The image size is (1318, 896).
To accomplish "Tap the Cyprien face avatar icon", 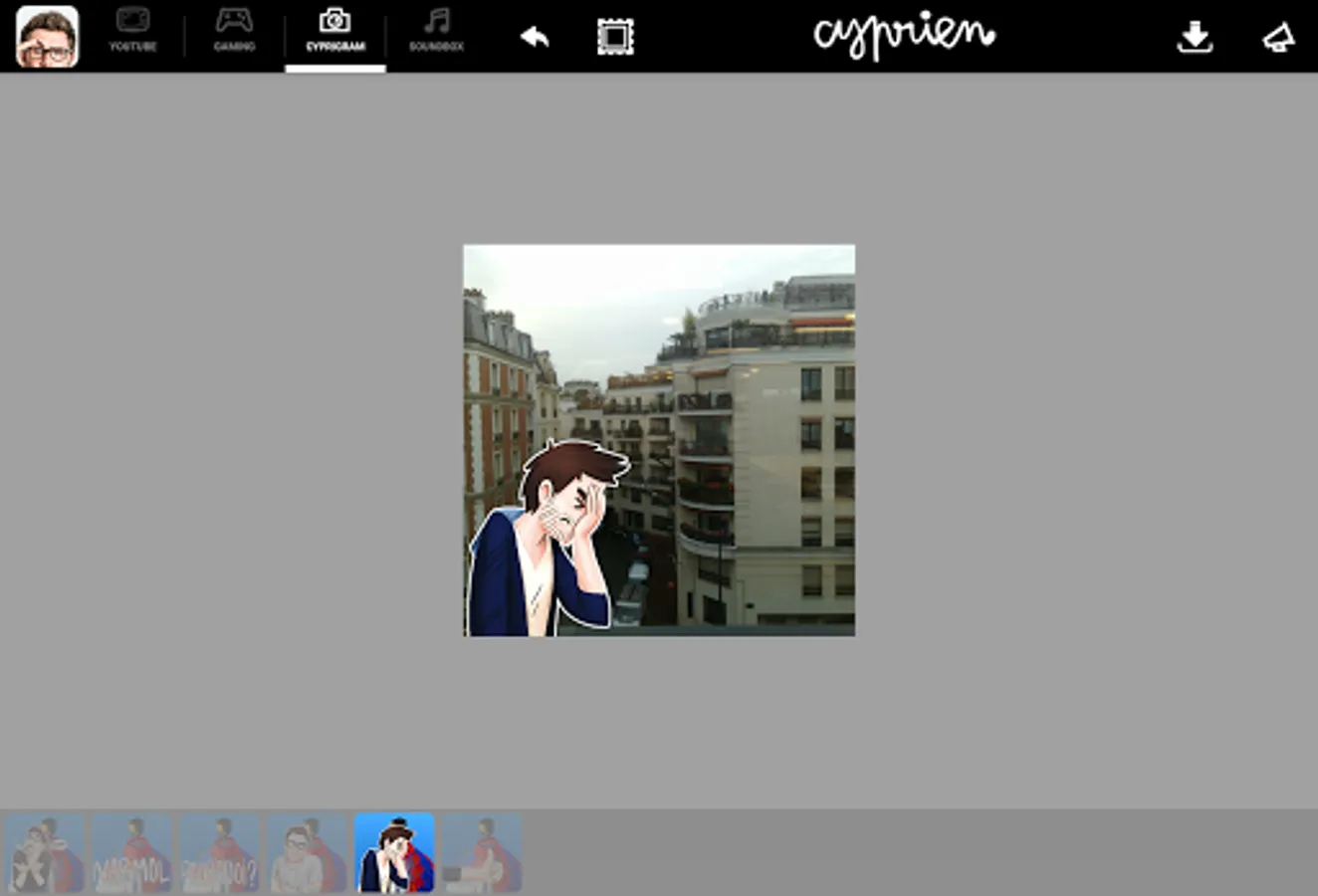I will [47, 37].
